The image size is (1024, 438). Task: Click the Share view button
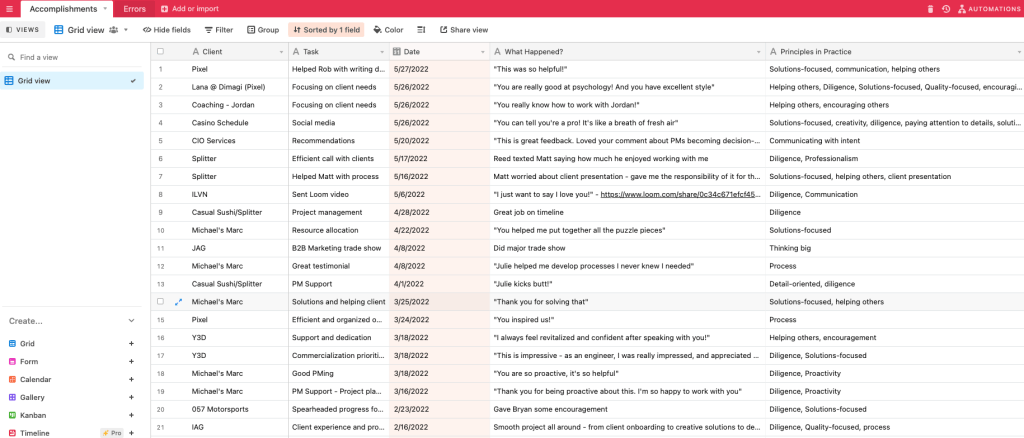(x=462, y=30)
